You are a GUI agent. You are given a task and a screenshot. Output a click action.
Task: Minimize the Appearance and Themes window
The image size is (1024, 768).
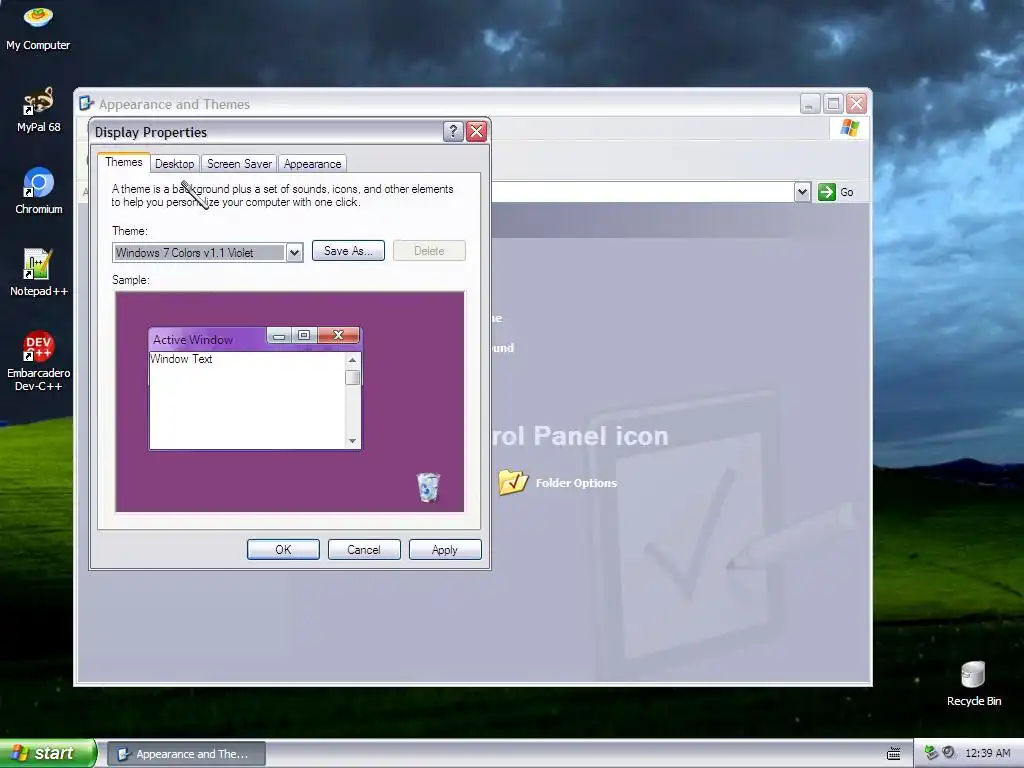(810, 104)
